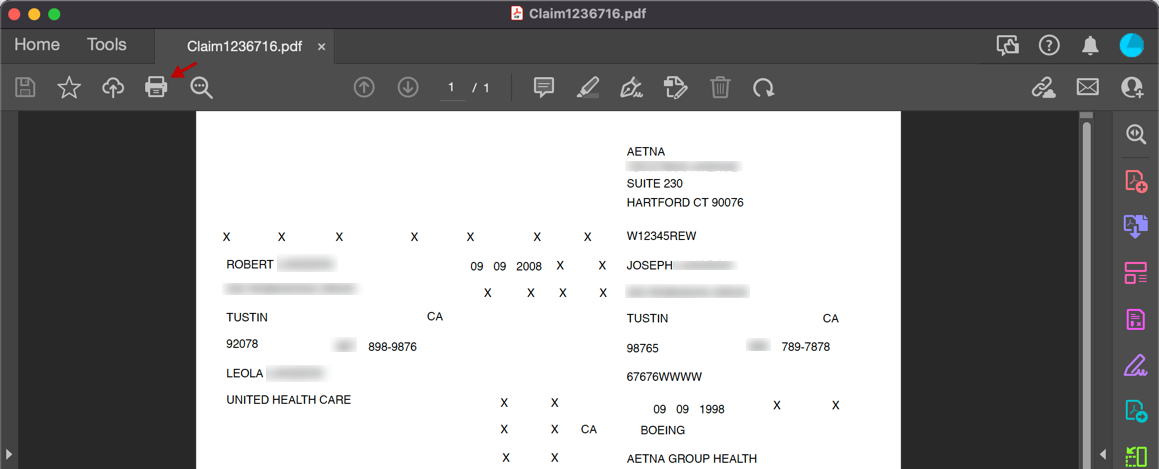Open the Fill & Sign pen tool
The width and height of the screenshot is (1159, 469).
point(631,87)
